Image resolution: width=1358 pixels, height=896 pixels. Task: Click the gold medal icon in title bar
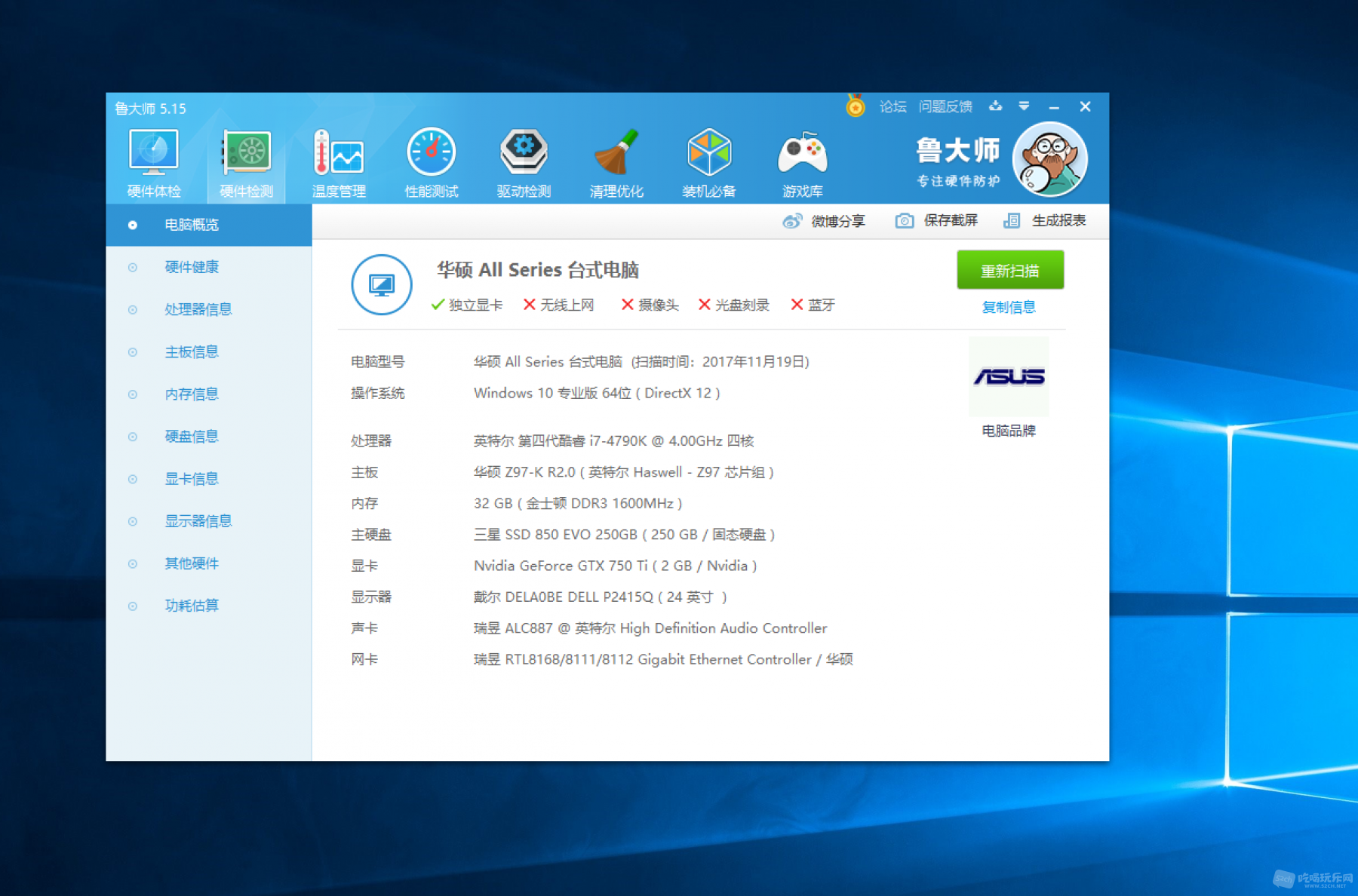tap(855, 106)
